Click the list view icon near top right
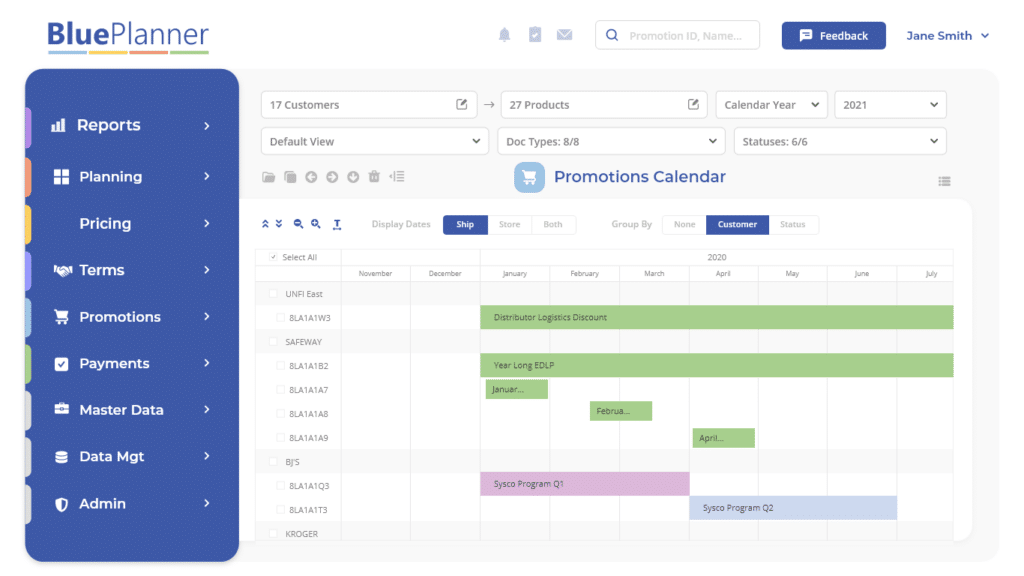This screenshot has height=576, width=1024. click(945, 181)
